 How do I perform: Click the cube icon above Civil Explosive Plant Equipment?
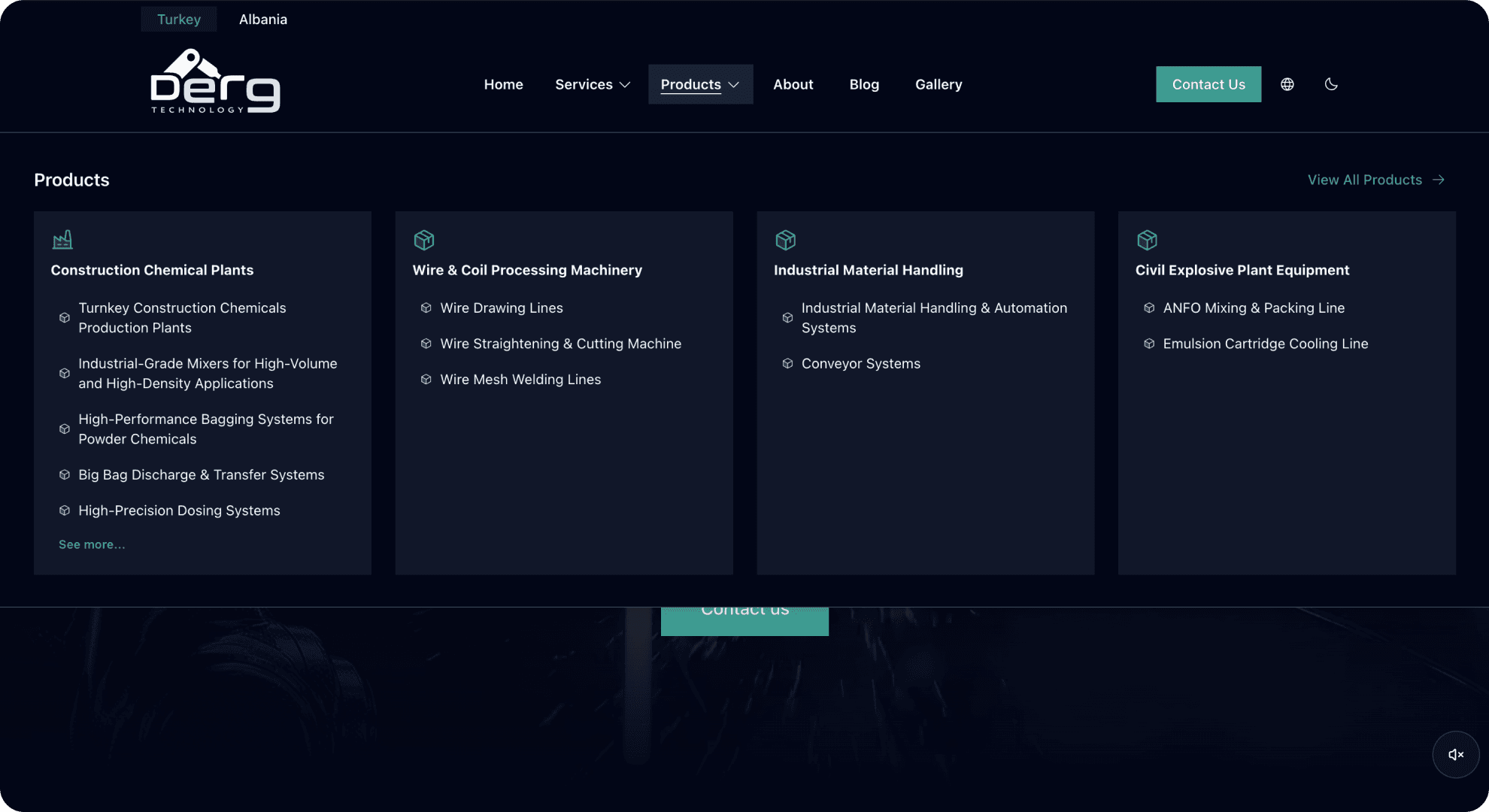[x=1147, y=240]
